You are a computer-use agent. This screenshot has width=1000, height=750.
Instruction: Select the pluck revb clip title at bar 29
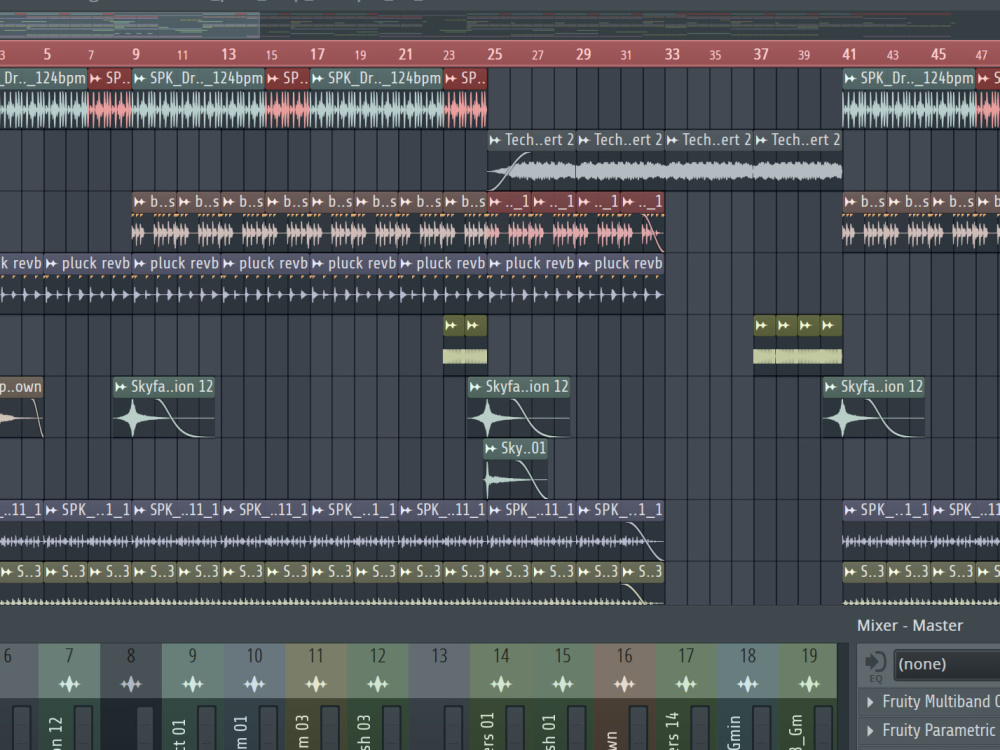628,263
